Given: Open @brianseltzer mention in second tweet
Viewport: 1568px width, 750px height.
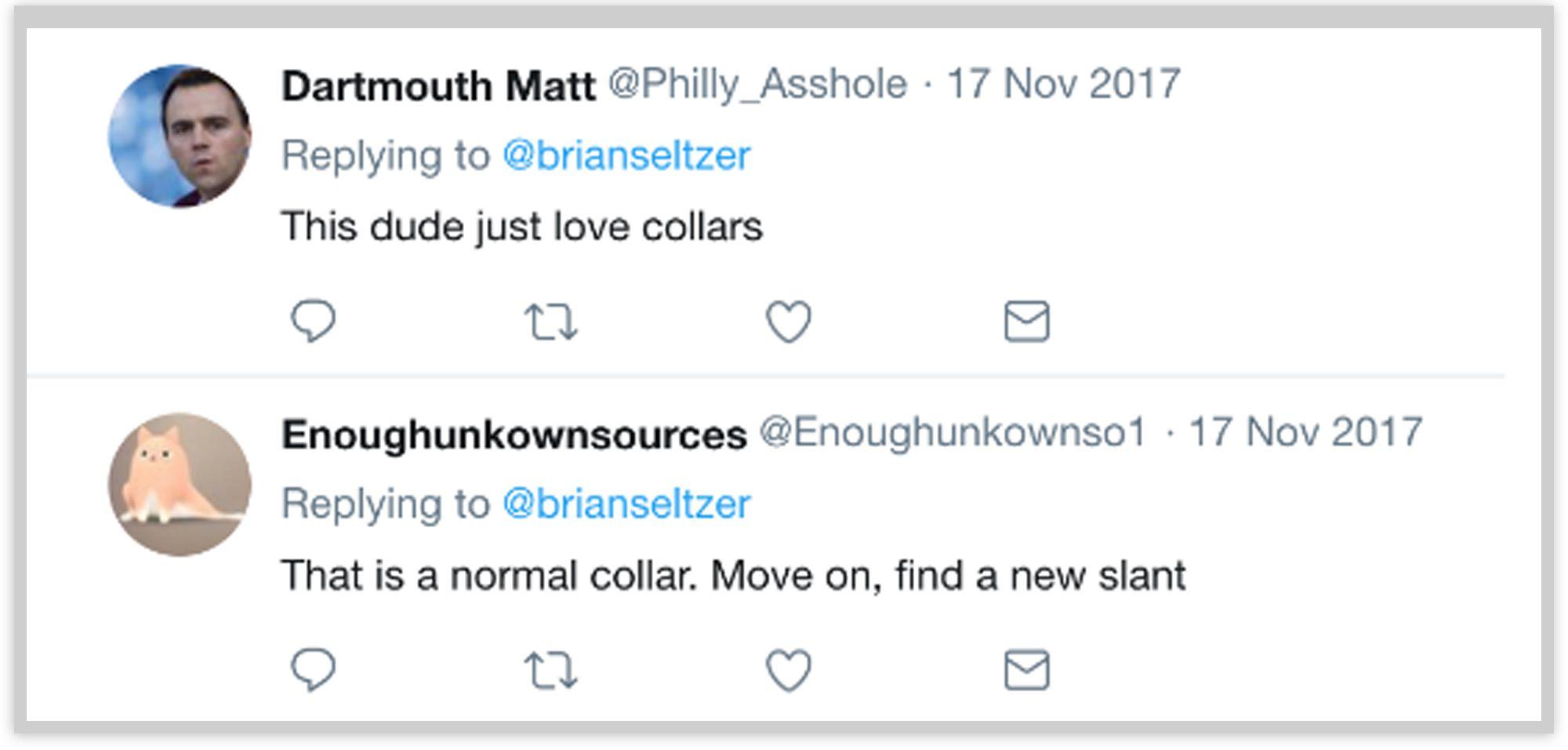Looking at the screenshot, I should pos(626,504).
